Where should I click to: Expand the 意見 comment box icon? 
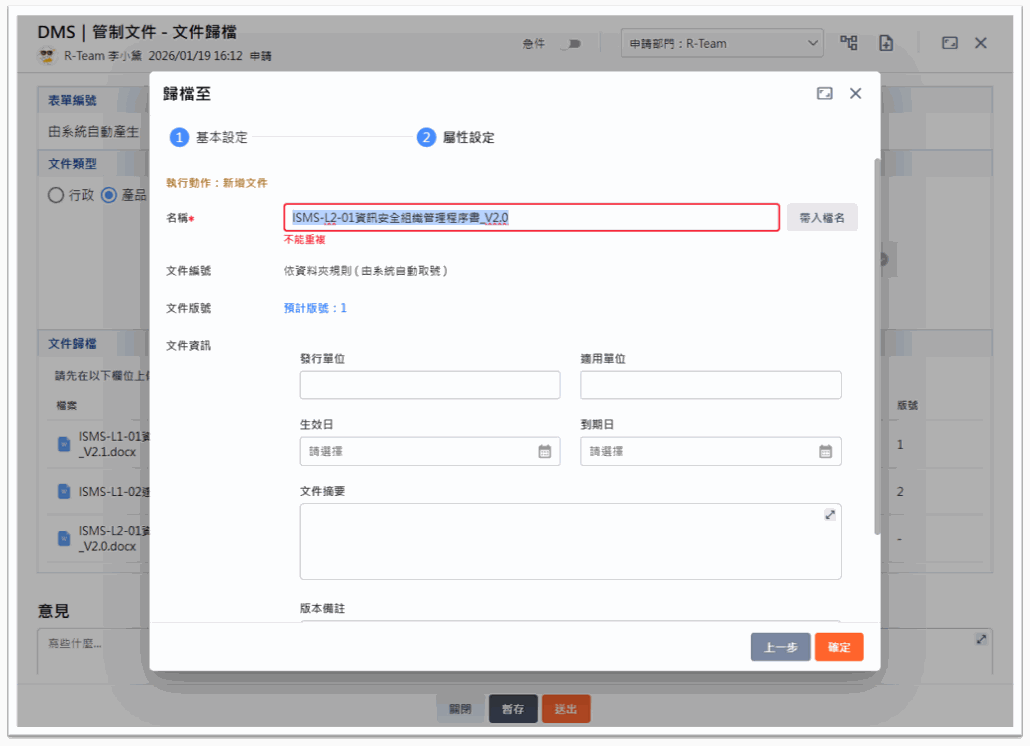tap(981, 639)
